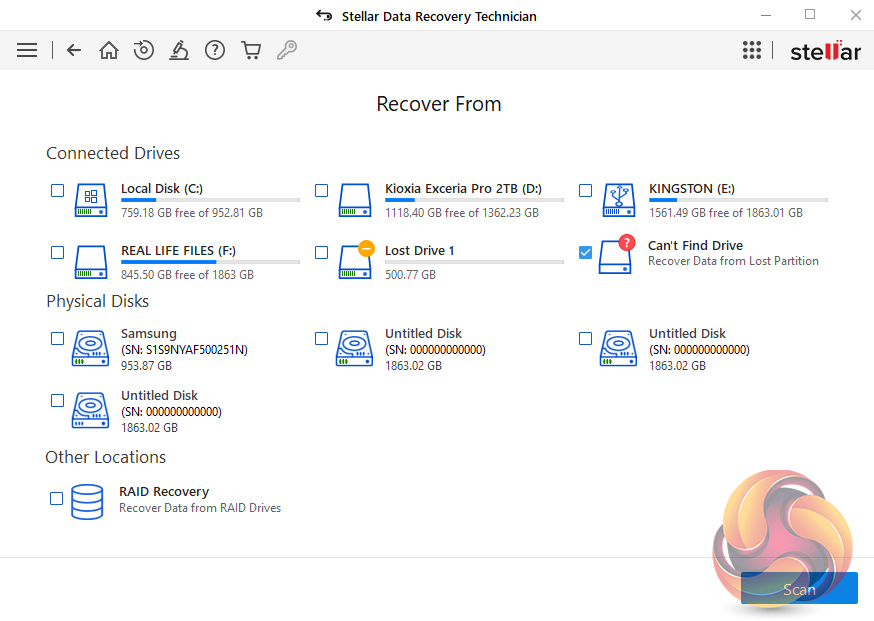Click 'Recover Data from RAID Drives' text

pos(200,508)
